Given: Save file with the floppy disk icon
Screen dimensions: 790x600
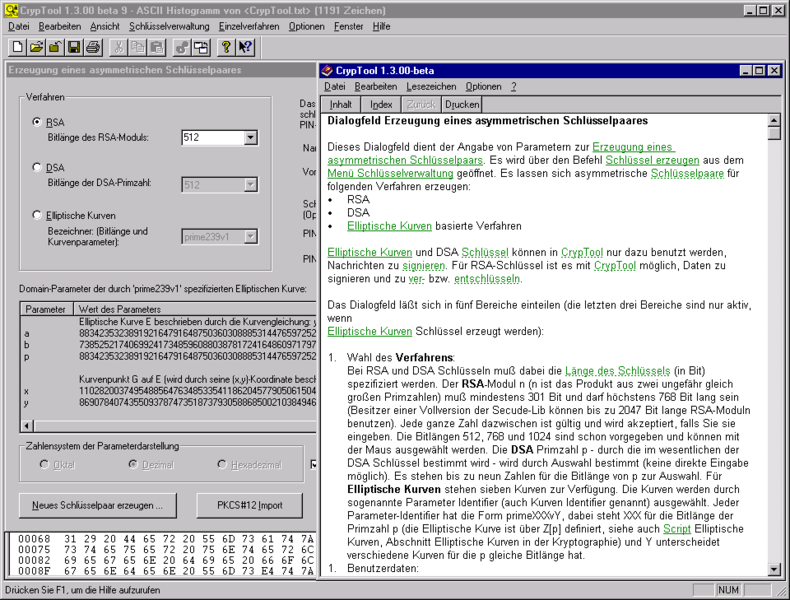Looking at the screenshot, I should pyautogui.click(x=74, y=47).
